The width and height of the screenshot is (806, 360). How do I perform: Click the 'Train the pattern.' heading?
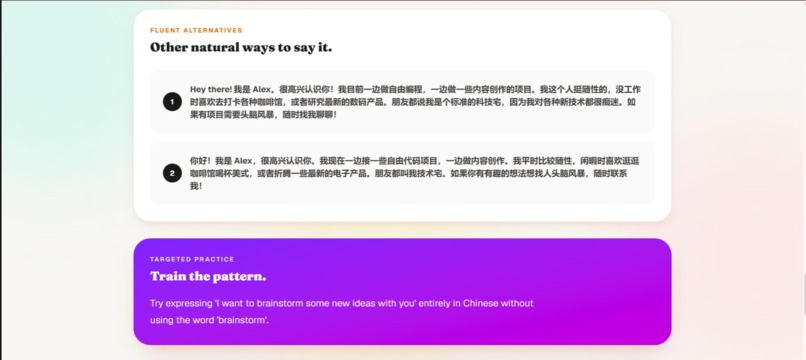tap(208, 276)
